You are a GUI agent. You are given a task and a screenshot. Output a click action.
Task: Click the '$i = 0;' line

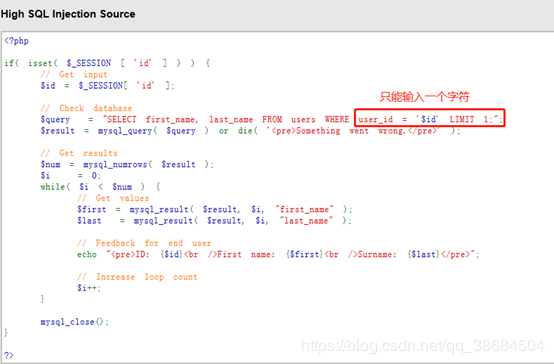point(71,176)
